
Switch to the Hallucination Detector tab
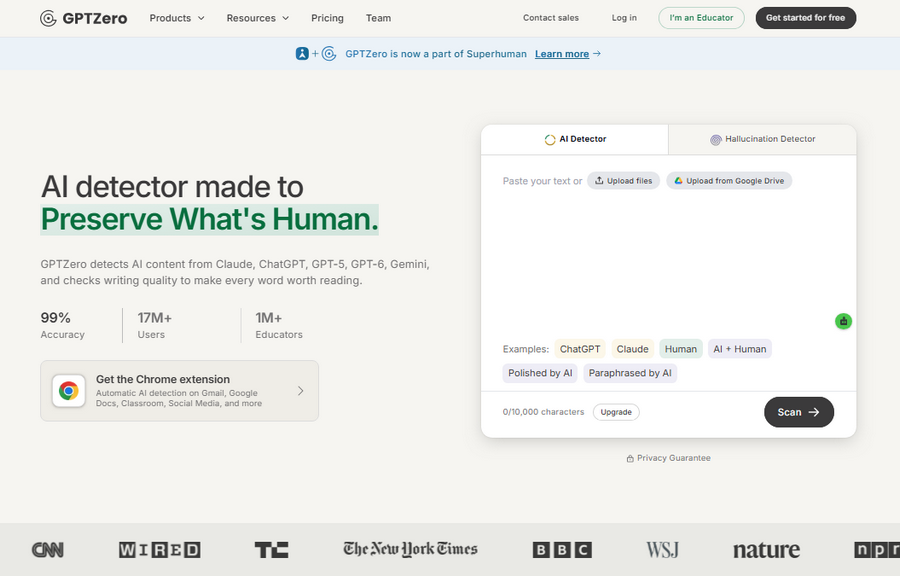(762, 139)
